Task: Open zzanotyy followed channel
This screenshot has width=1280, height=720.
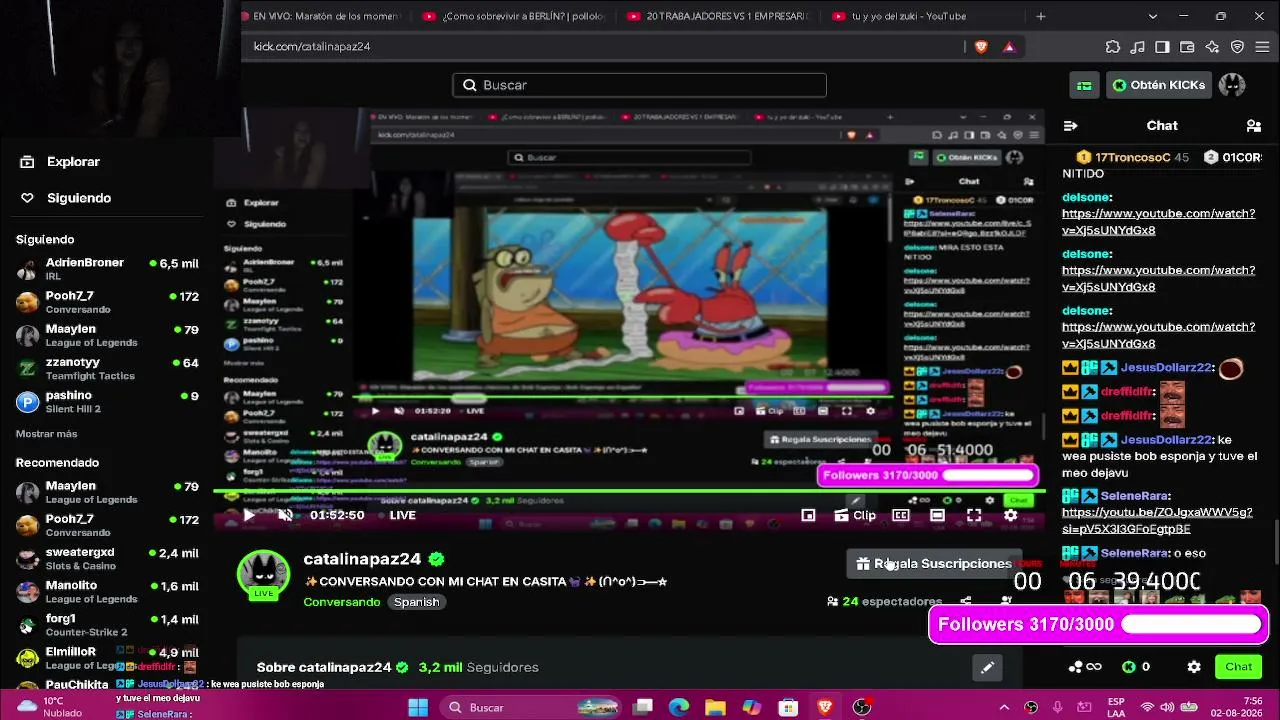Action: pos(107,368)
